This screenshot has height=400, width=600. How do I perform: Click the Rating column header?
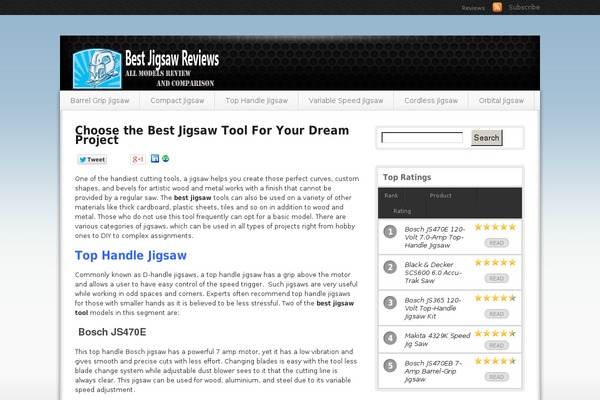pyautogui.click(x=402, y=211)
